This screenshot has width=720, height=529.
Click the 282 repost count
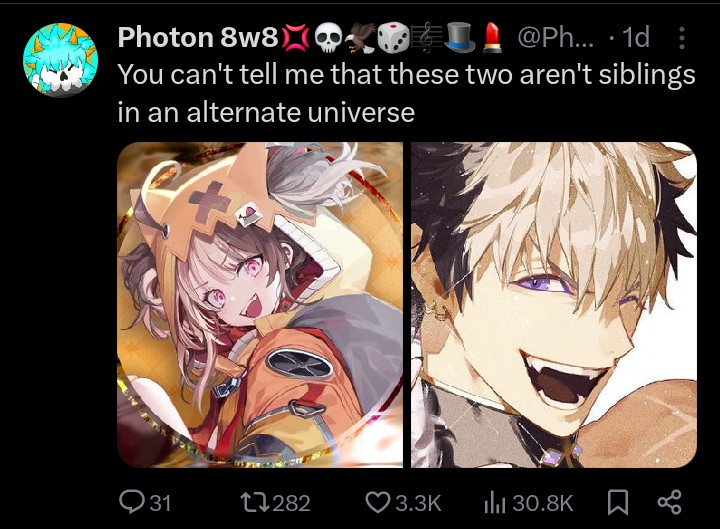click(x=291, y=503)
